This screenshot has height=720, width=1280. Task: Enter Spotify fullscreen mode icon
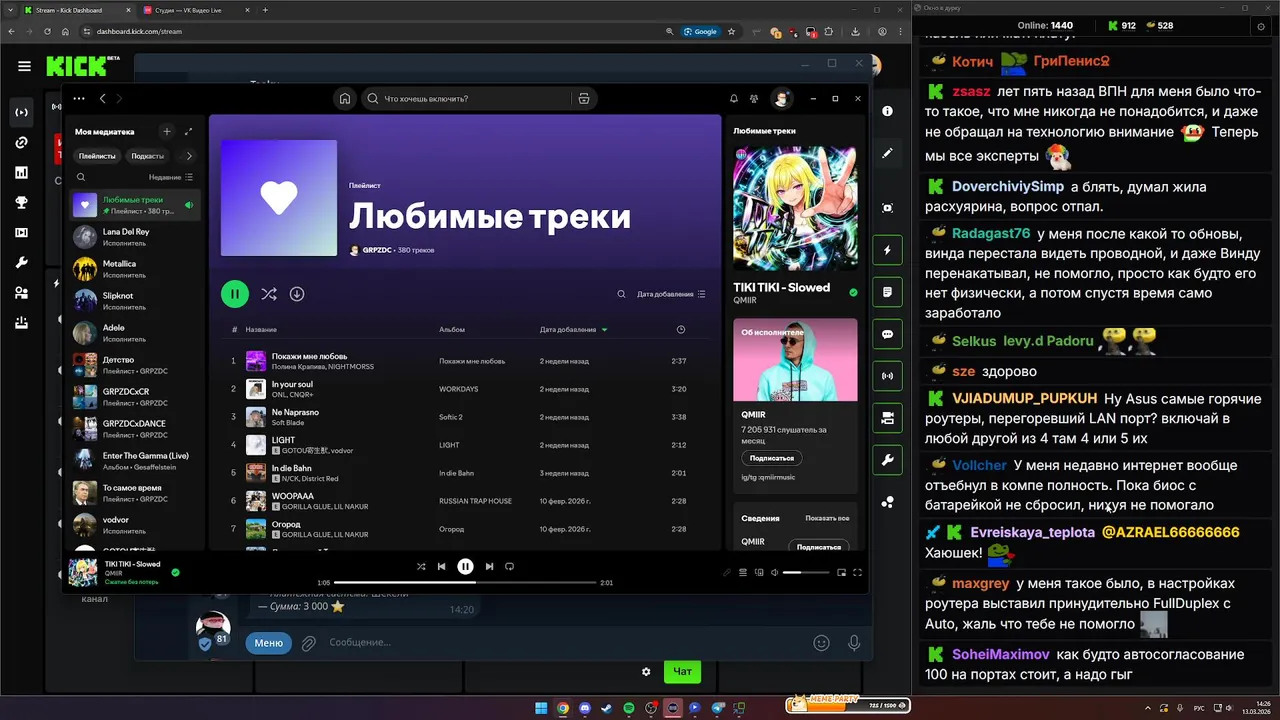click(857, 572)
